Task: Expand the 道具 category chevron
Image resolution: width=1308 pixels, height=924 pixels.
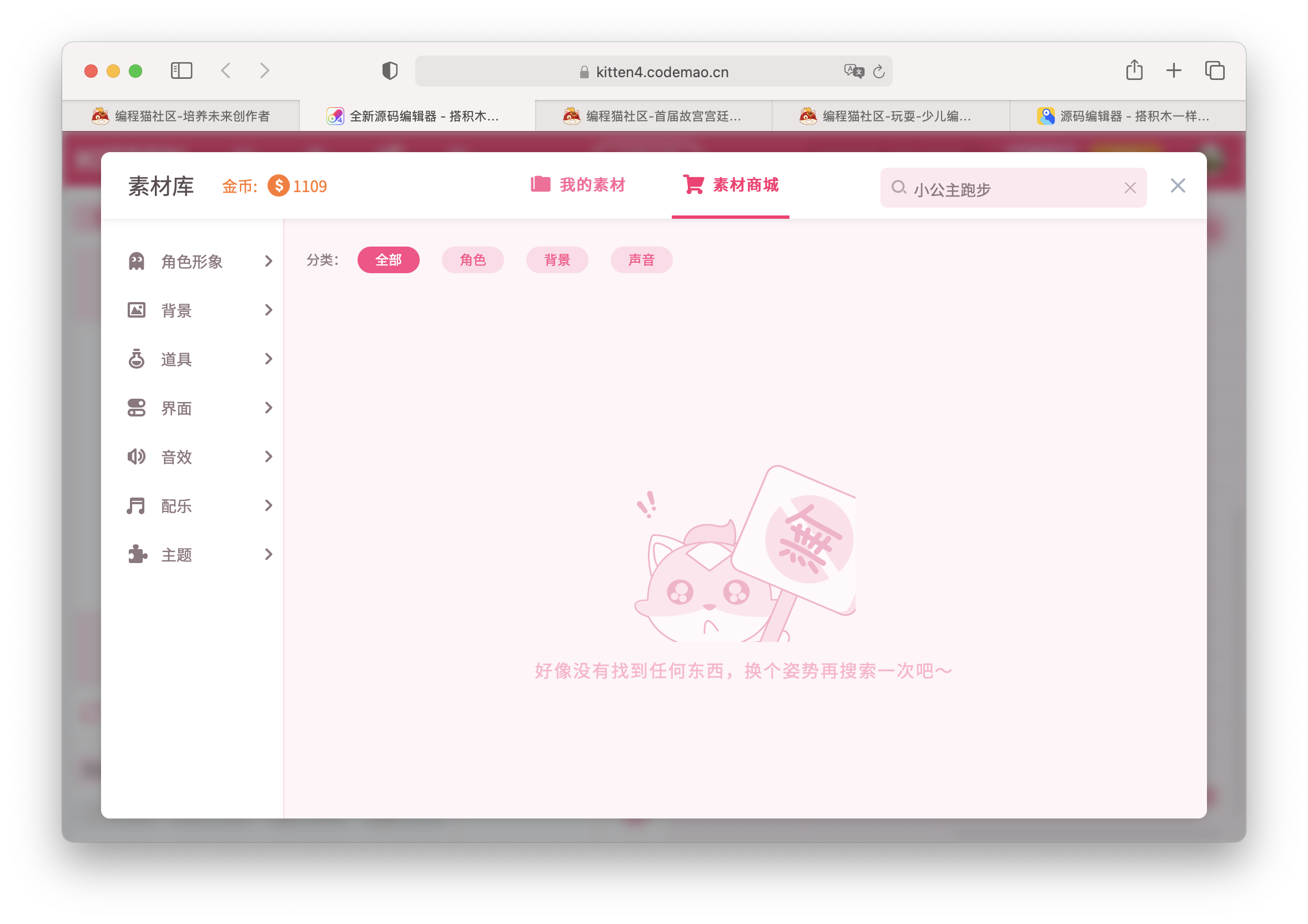Action: click(268, 359)
